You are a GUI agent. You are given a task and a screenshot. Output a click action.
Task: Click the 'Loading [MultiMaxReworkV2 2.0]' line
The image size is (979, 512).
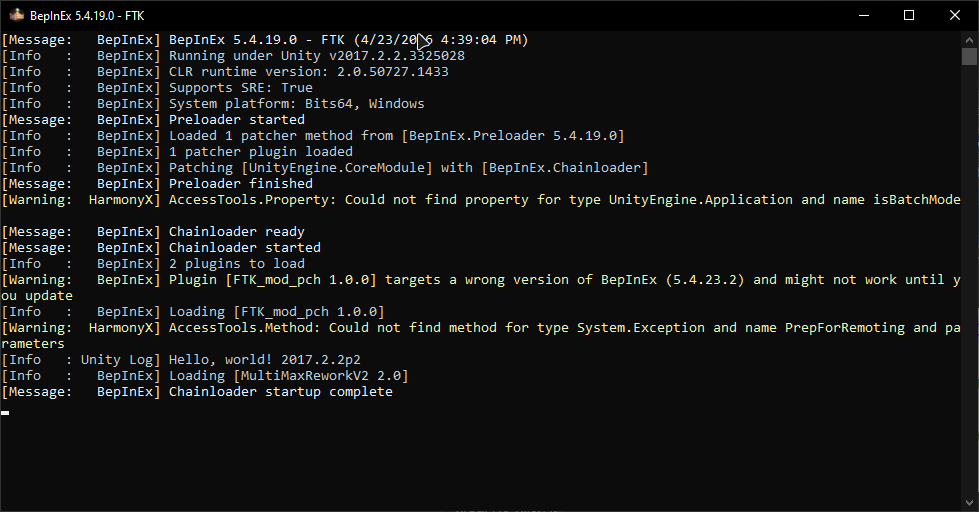[x=205, y=376]
